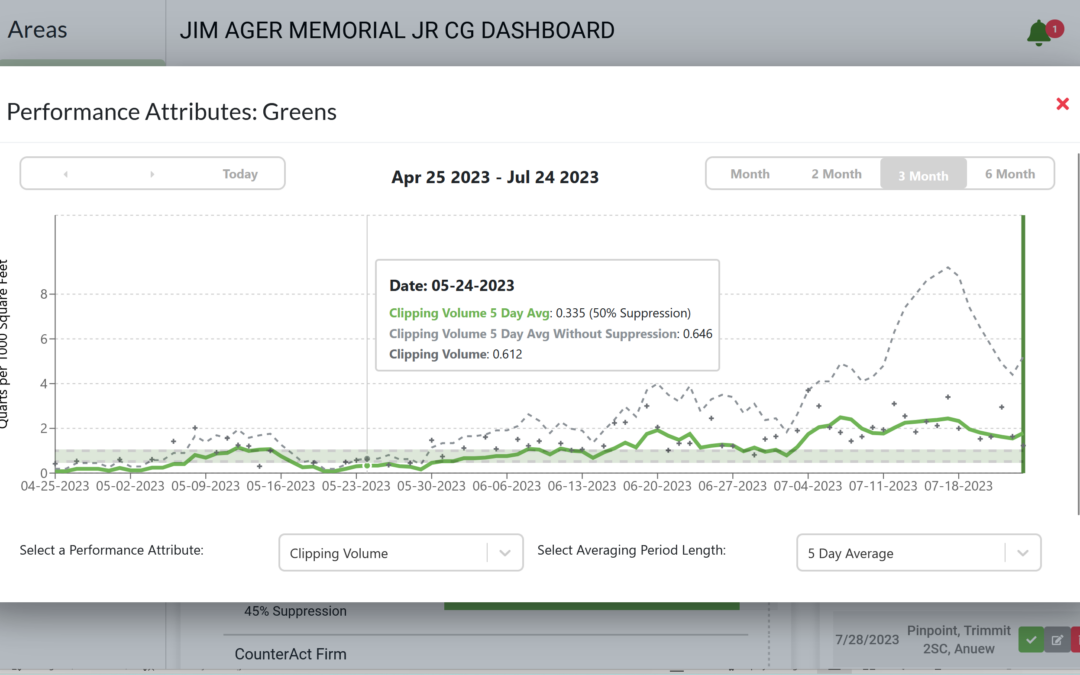Switch chart range to Month

pyautogui.click(x=750, y=174)
